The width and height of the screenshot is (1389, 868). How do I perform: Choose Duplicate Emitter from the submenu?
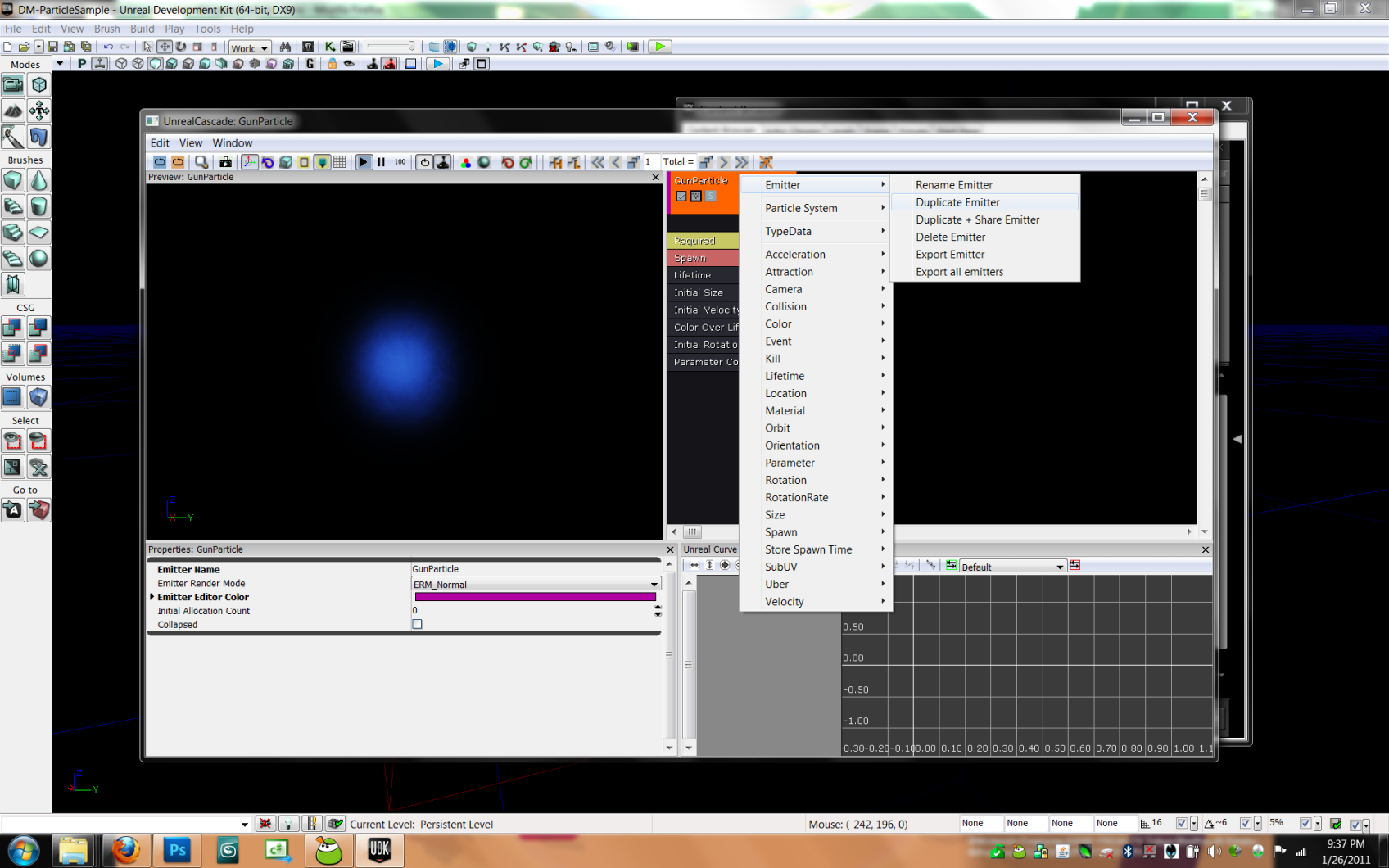point(985,202)
